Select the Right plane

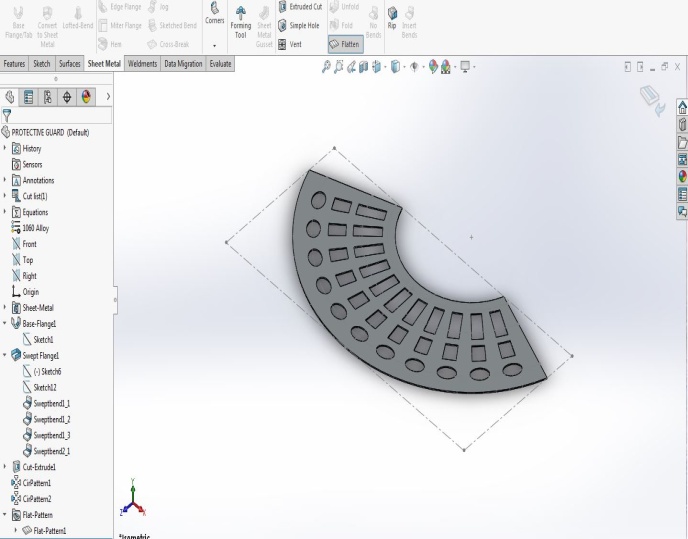tap(24, 276)
